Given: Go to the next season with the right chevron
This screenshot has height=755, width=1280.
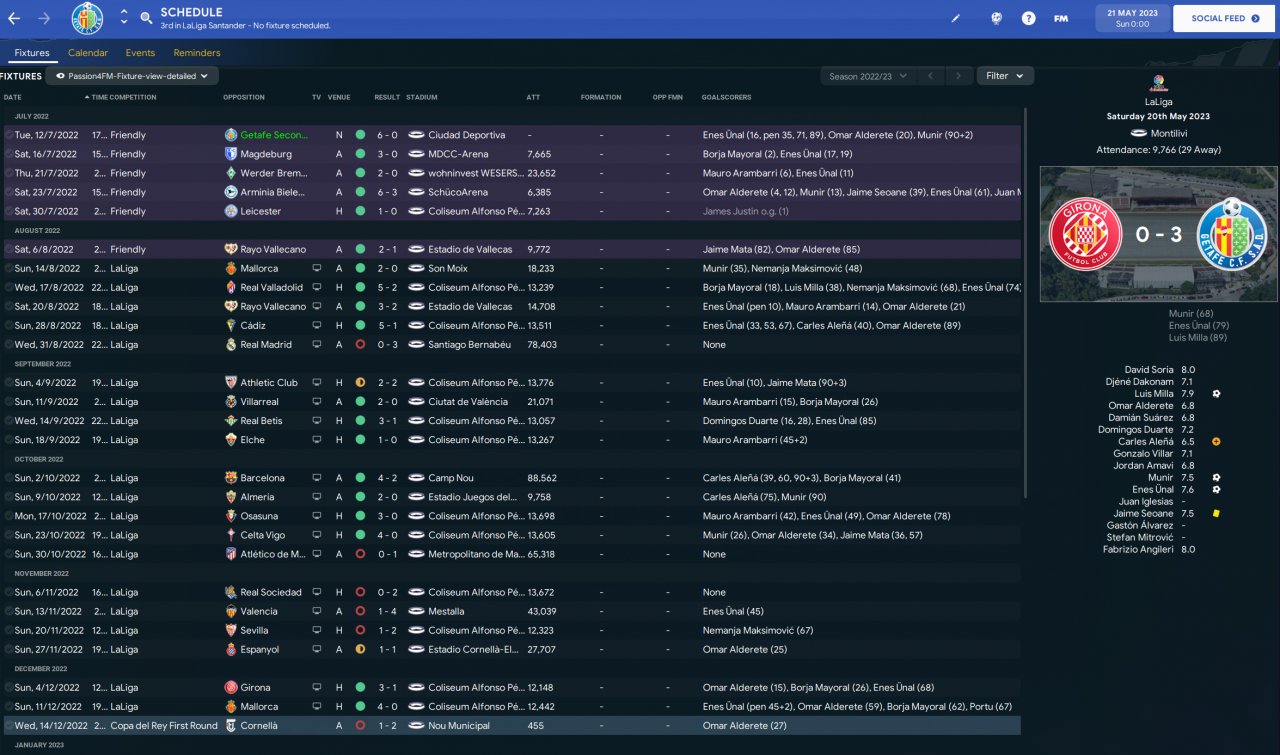Looking at the screenshot, I should coord(959,76).
